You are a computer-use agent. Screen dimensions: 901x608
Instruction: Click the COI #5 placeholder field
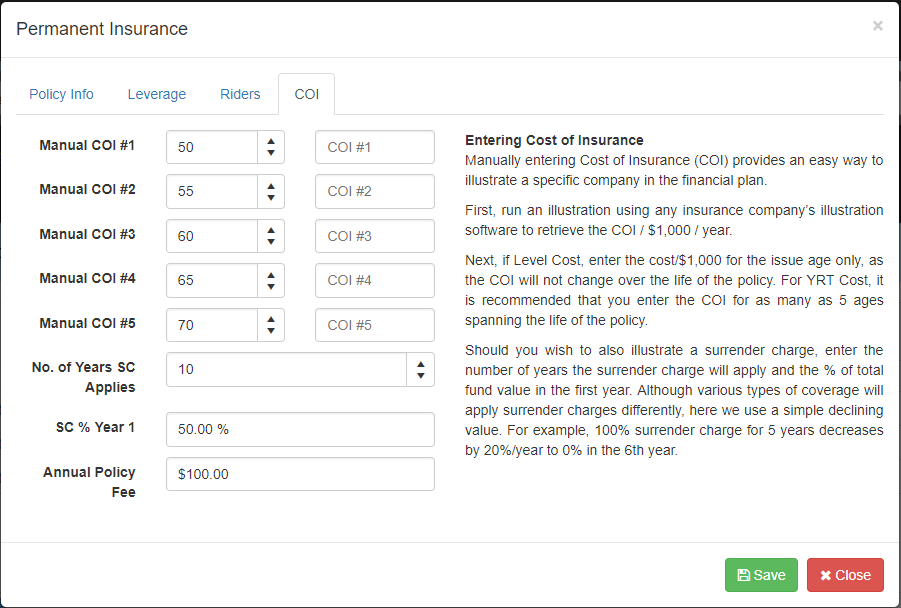pyautogui.click(x=375, y=325)
